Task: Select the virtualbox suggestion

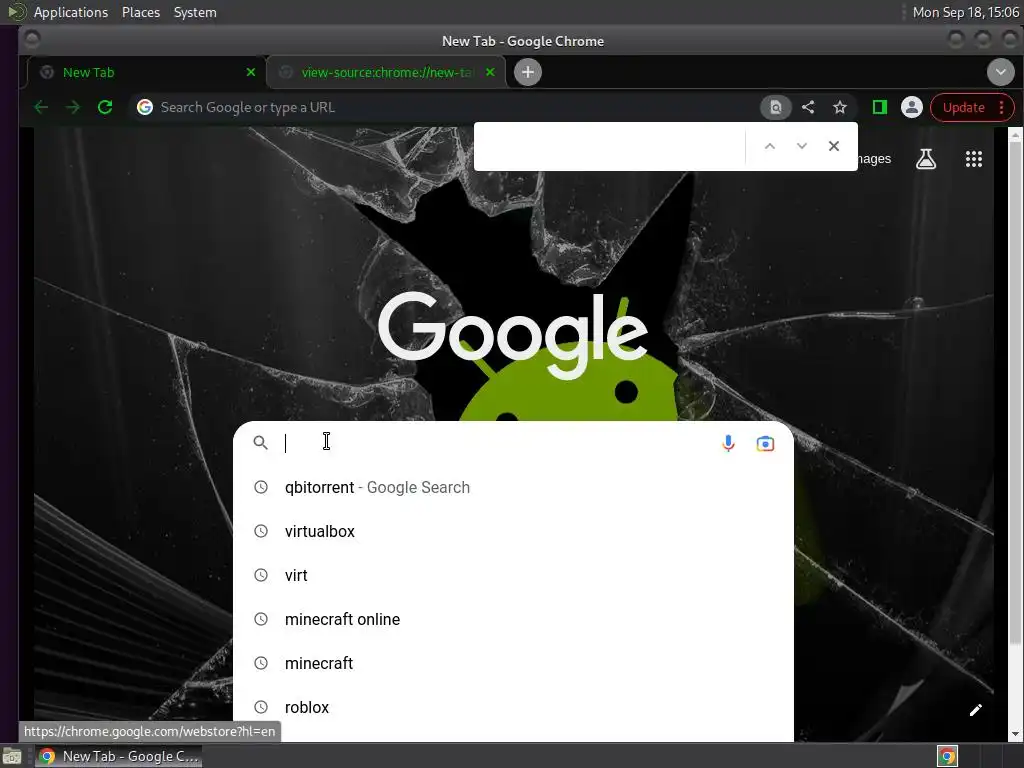Action: coord(513,531)
